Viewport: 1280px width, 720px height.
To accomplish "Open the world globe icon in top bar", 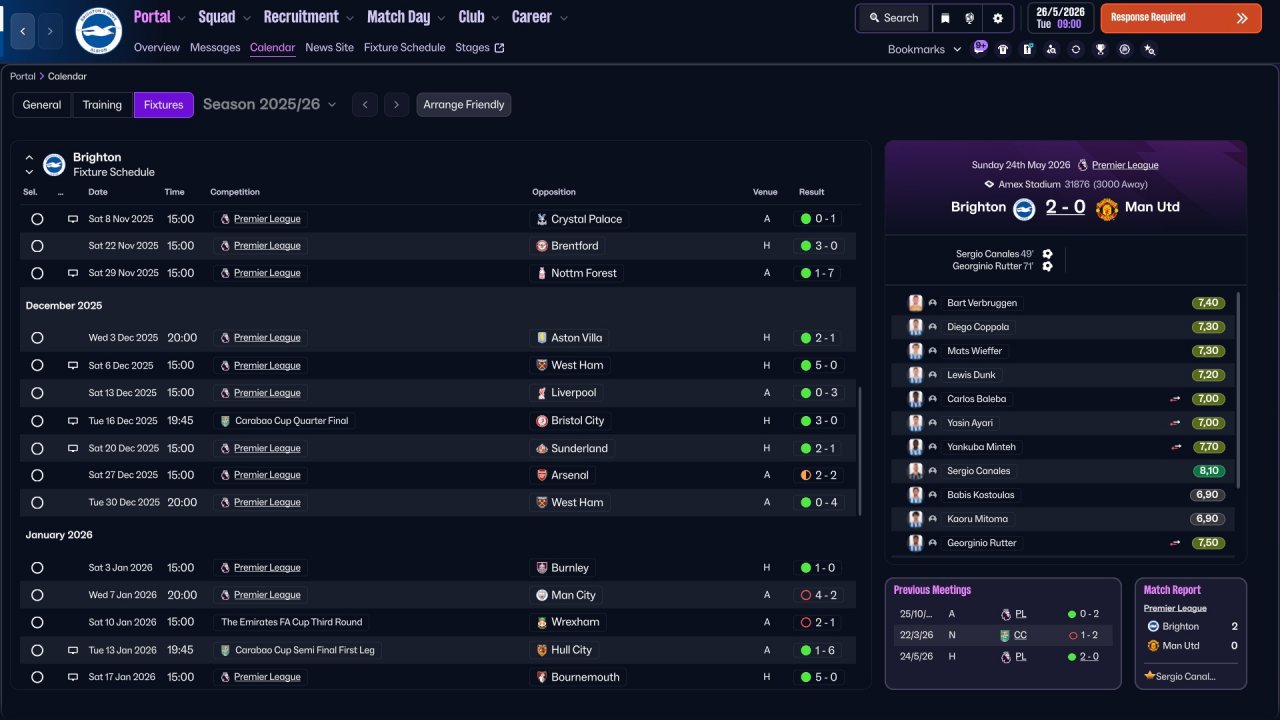I will pos(971,18).
